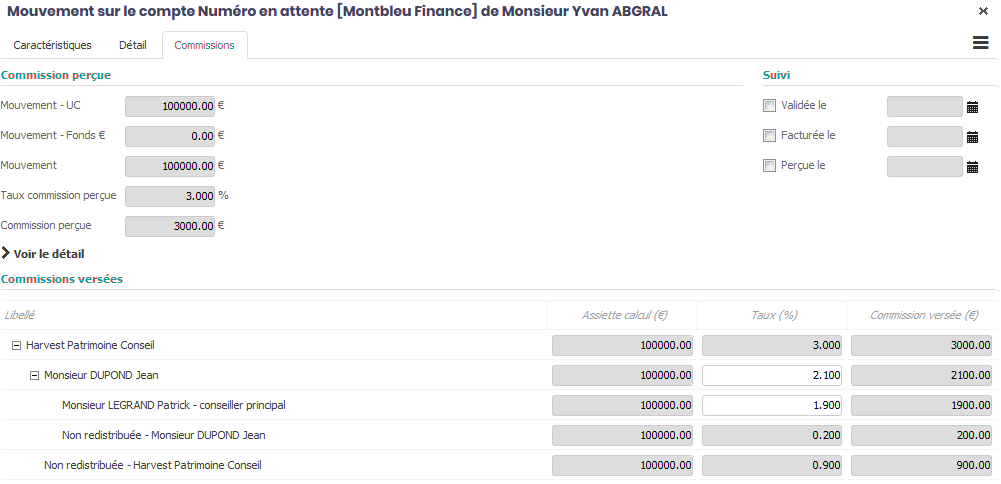Open calendar picker for Facturée le
The image size is (1001, 484).
972,137
